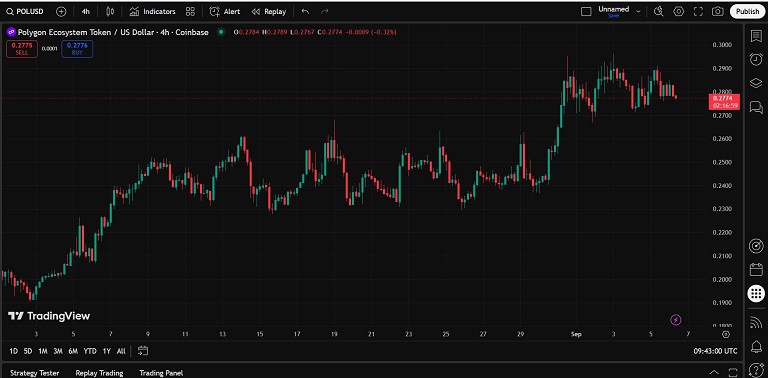Set date range to All
The height and width of the screenshot is (378, 768).
(x=121, y=351)
